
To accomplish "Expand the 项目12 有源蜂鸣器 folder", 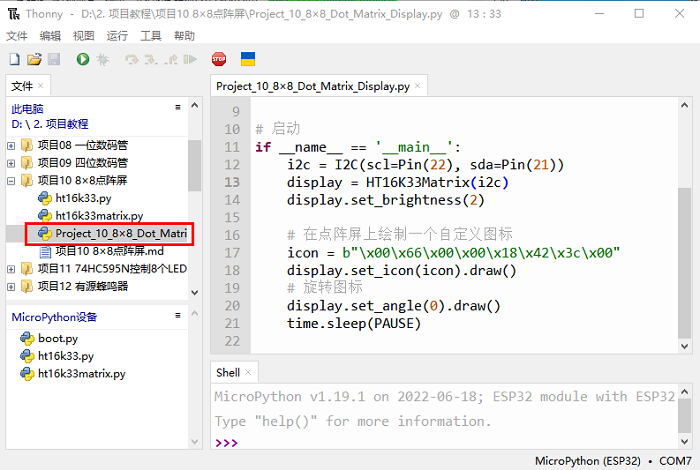I will pyautogui.click(x=11, y=288).
